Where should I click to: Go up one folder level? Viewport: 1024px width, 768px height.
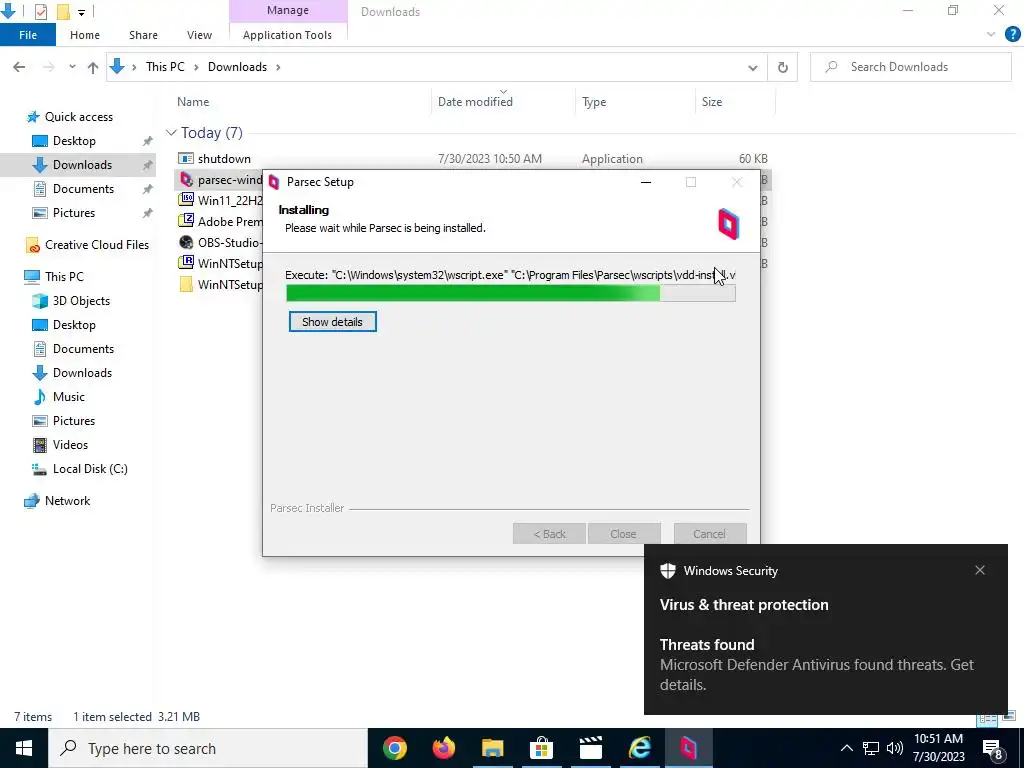(93, 67)
